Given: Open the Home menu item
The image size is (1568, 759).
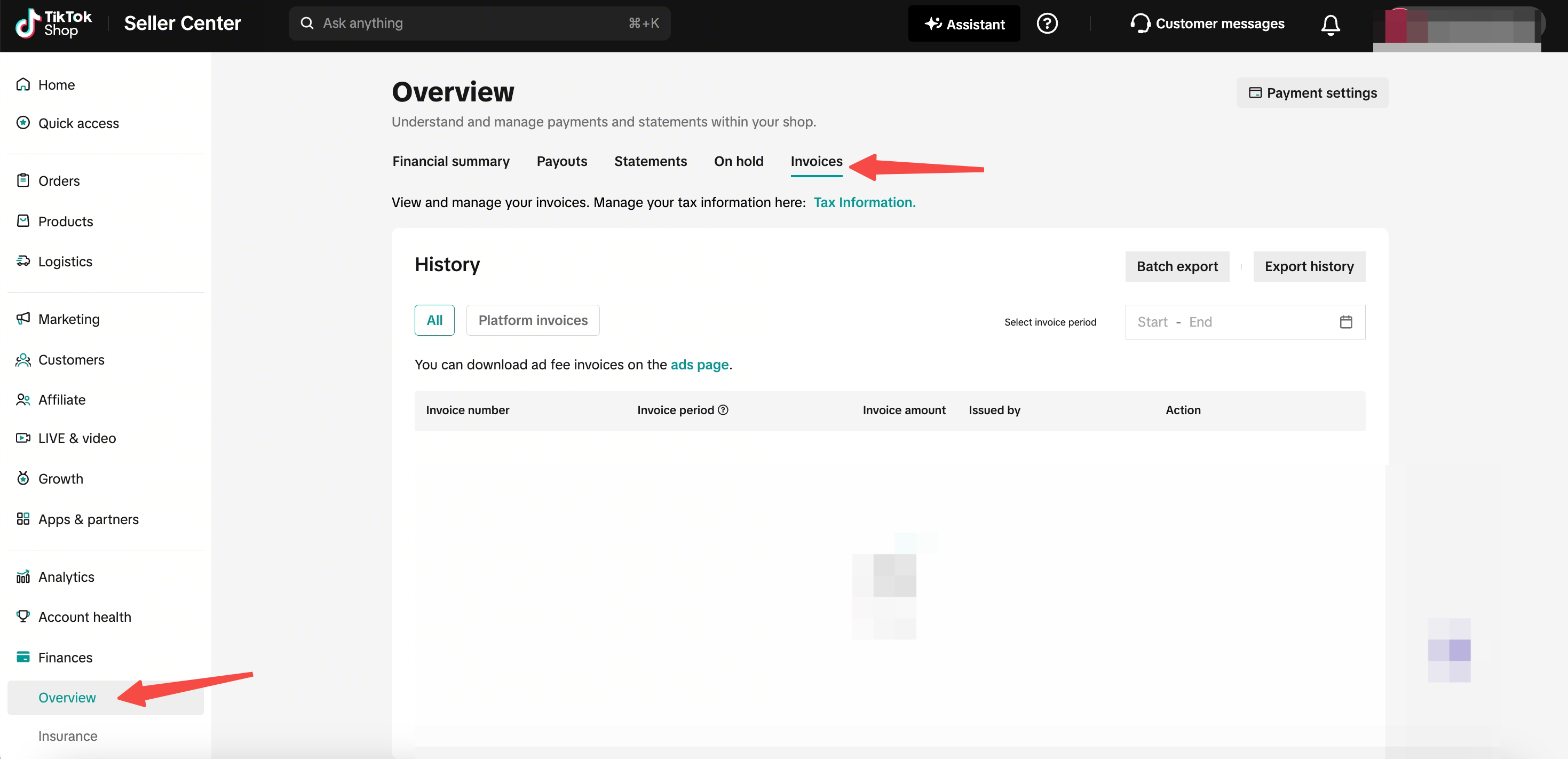Looking at the screenshot, I should coord(57,85).
